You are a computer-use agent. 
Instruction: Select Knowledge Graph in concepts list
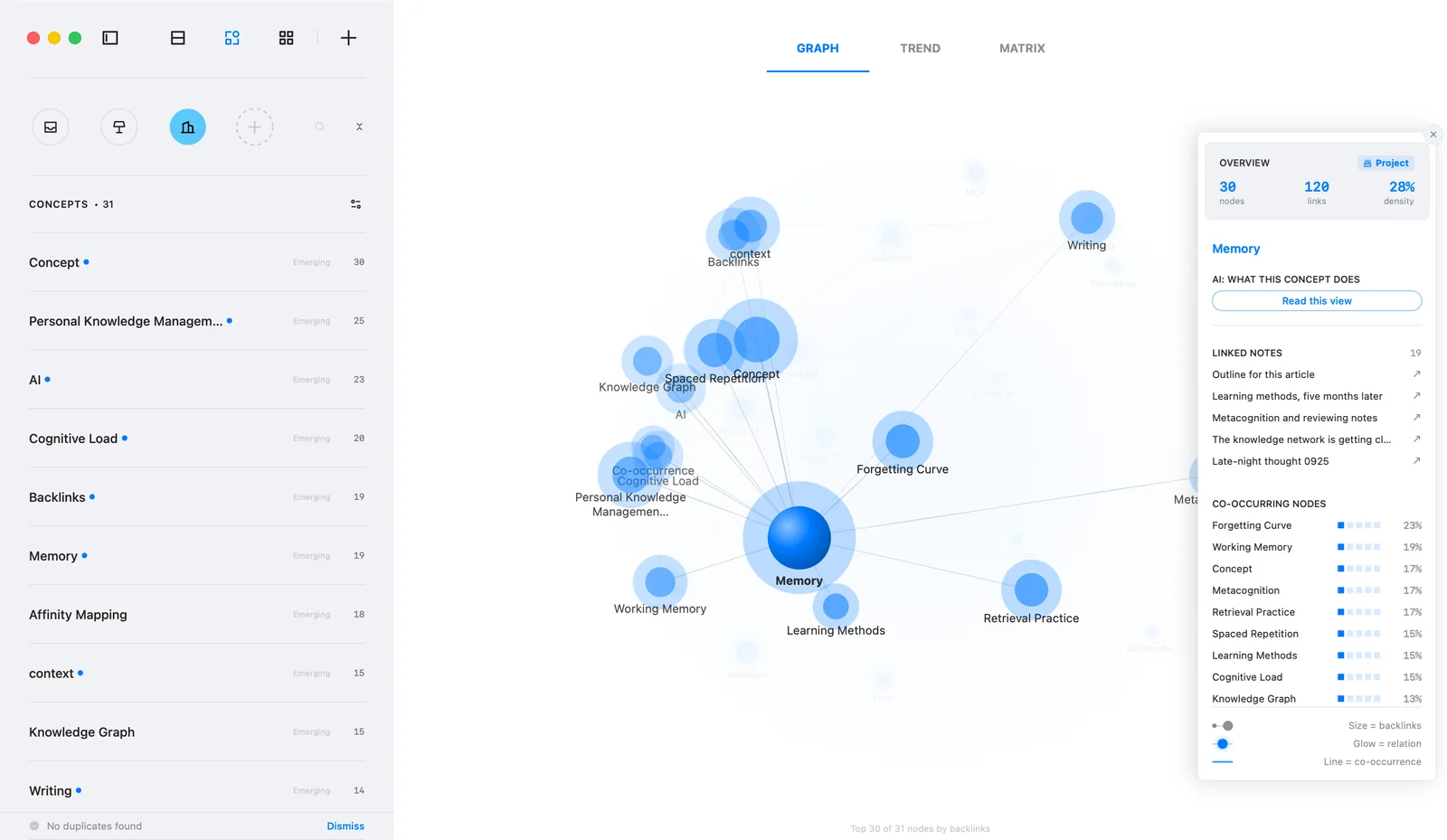coord(197,732)
